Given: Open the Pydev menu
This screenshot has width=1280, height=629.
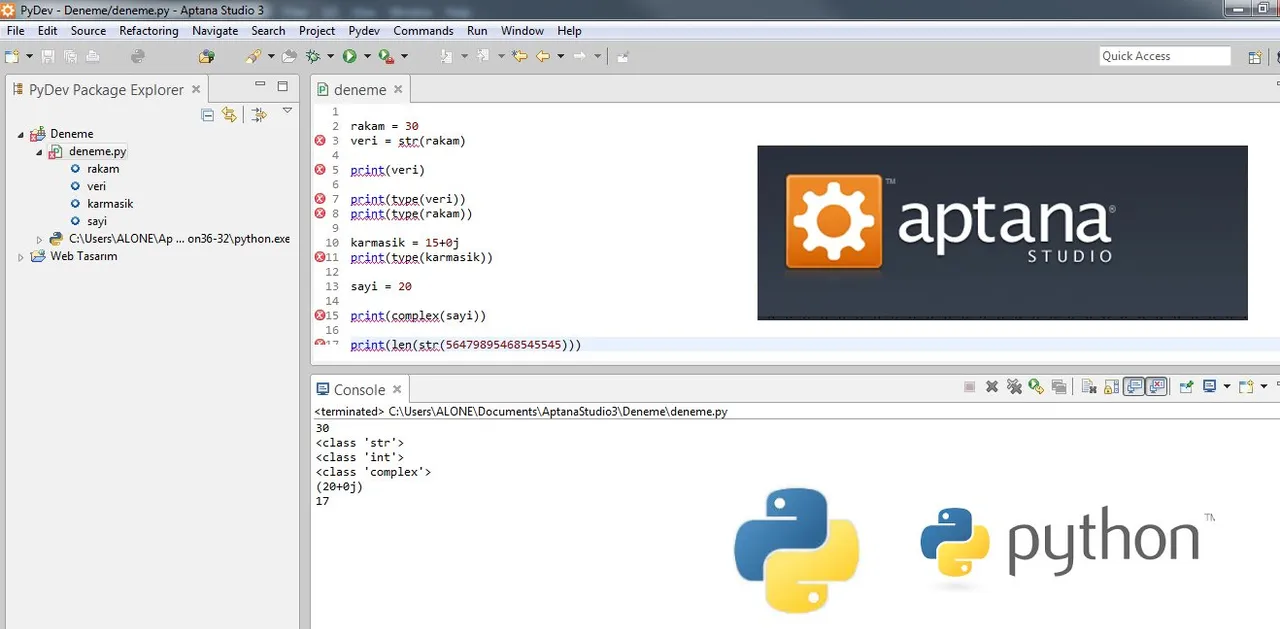Looking at the screenshot, I should [364, 31].
